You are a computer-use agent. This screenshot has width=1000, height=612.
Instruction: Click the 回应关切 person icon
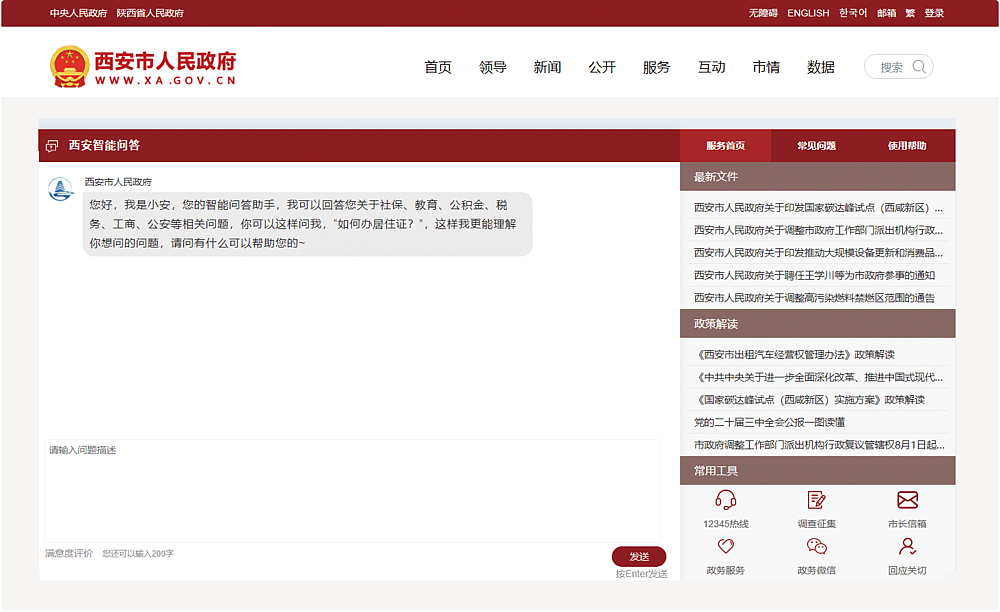(x=907, y=547)
